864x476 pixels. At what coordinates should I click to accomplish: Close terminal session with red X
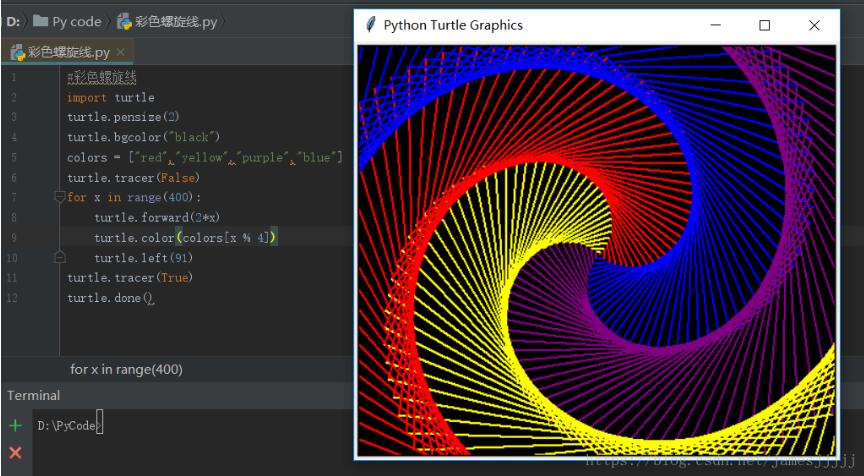(15, 453)
